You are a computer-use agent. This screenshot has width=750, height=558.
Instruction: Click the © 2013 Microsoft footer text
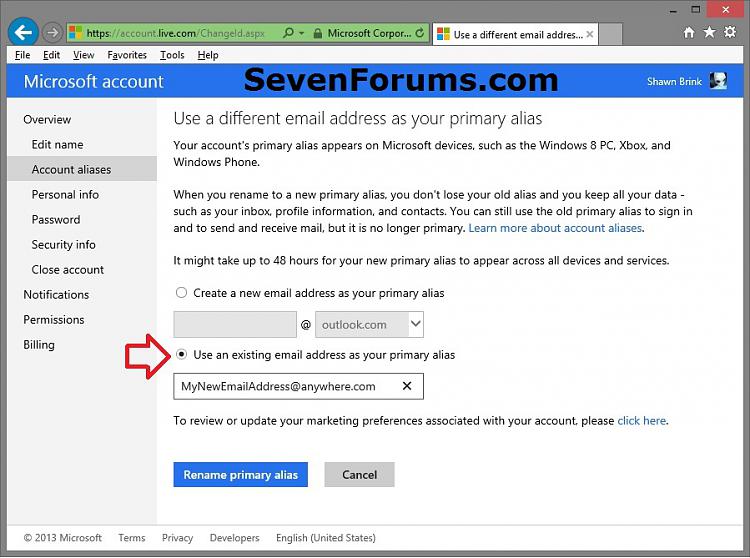pos(63,538)
